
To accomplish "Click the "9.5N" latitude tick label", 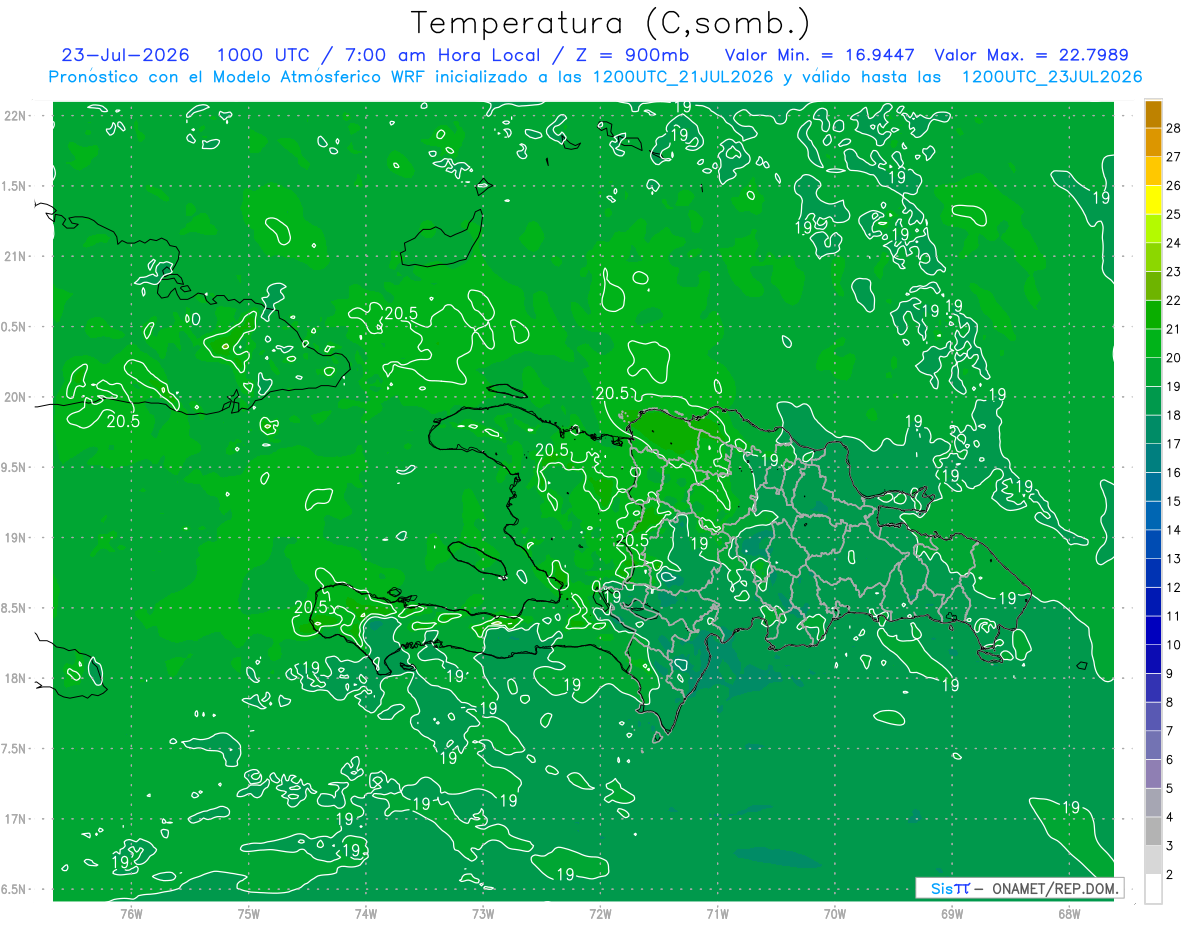I will [14, 467].
